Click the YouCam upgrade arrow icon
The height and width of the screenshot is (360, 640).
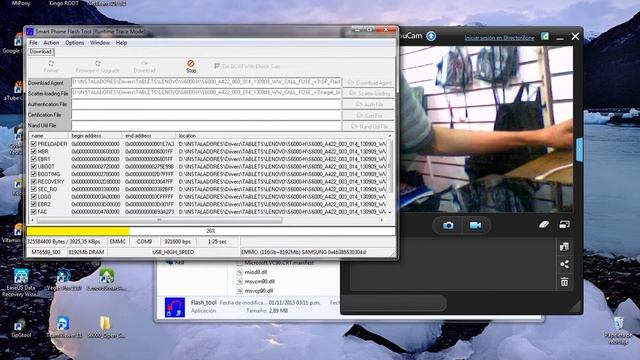(x=431, y=36)
